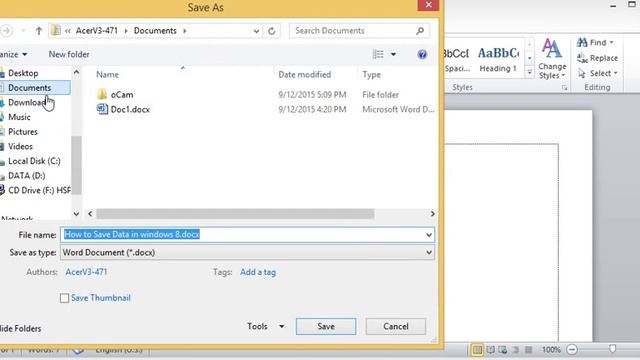The image size is (640, 360).
Task: Open the oCam folder icon
Action: pyautogui.click(x=102, y=94)
